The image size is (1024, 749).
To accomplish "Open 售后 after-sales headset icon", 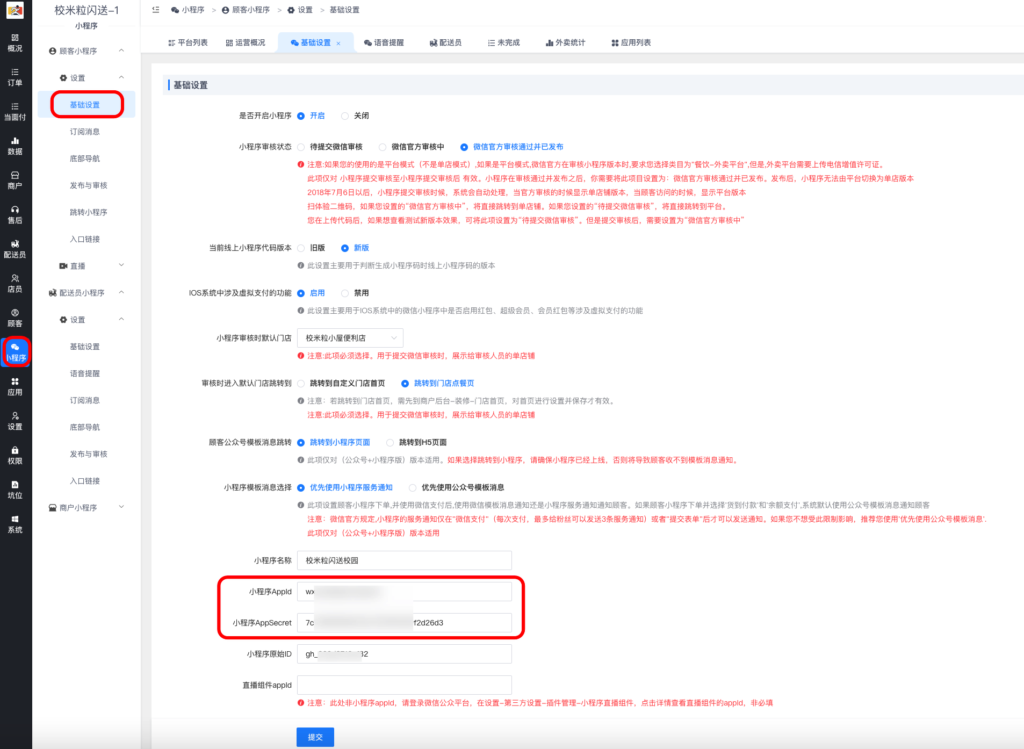I will pos(15,214).
